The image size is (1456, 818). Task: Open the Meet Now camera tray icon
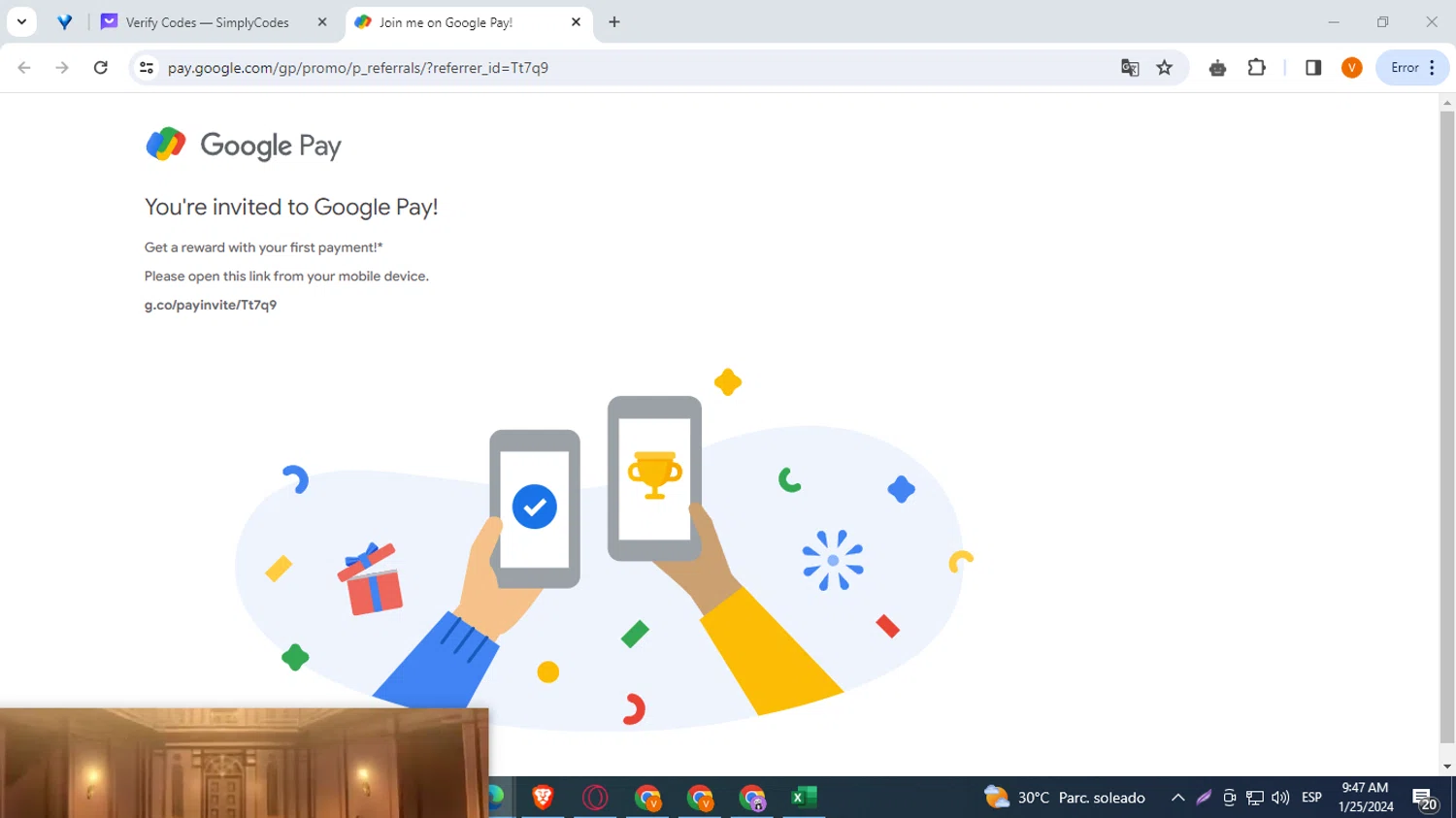pos(1229,798)
